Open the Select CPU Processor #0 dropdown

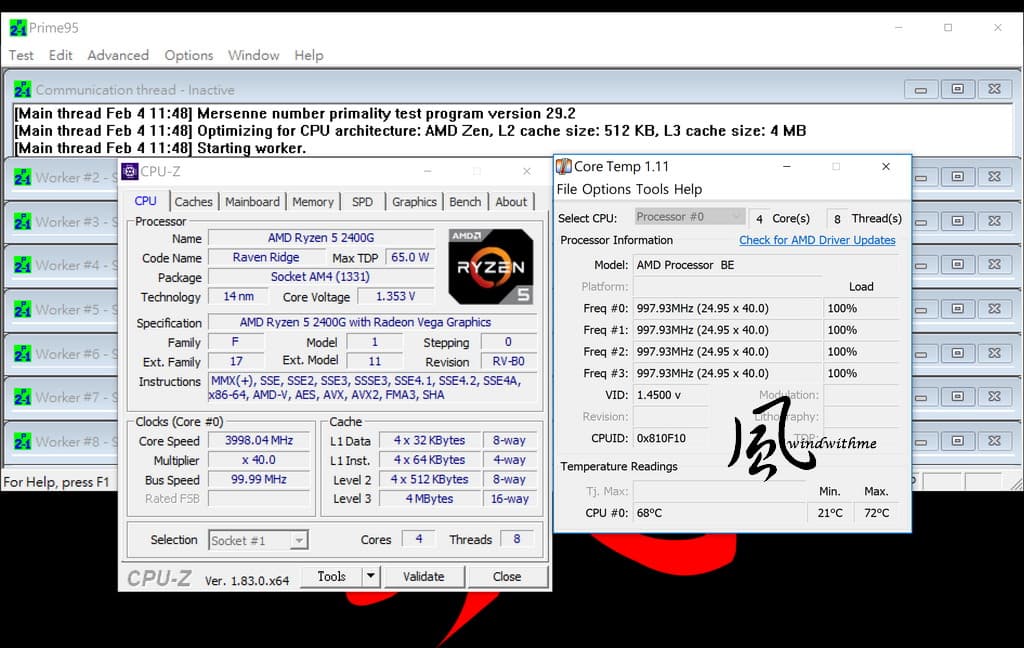(x=690, y=217)
